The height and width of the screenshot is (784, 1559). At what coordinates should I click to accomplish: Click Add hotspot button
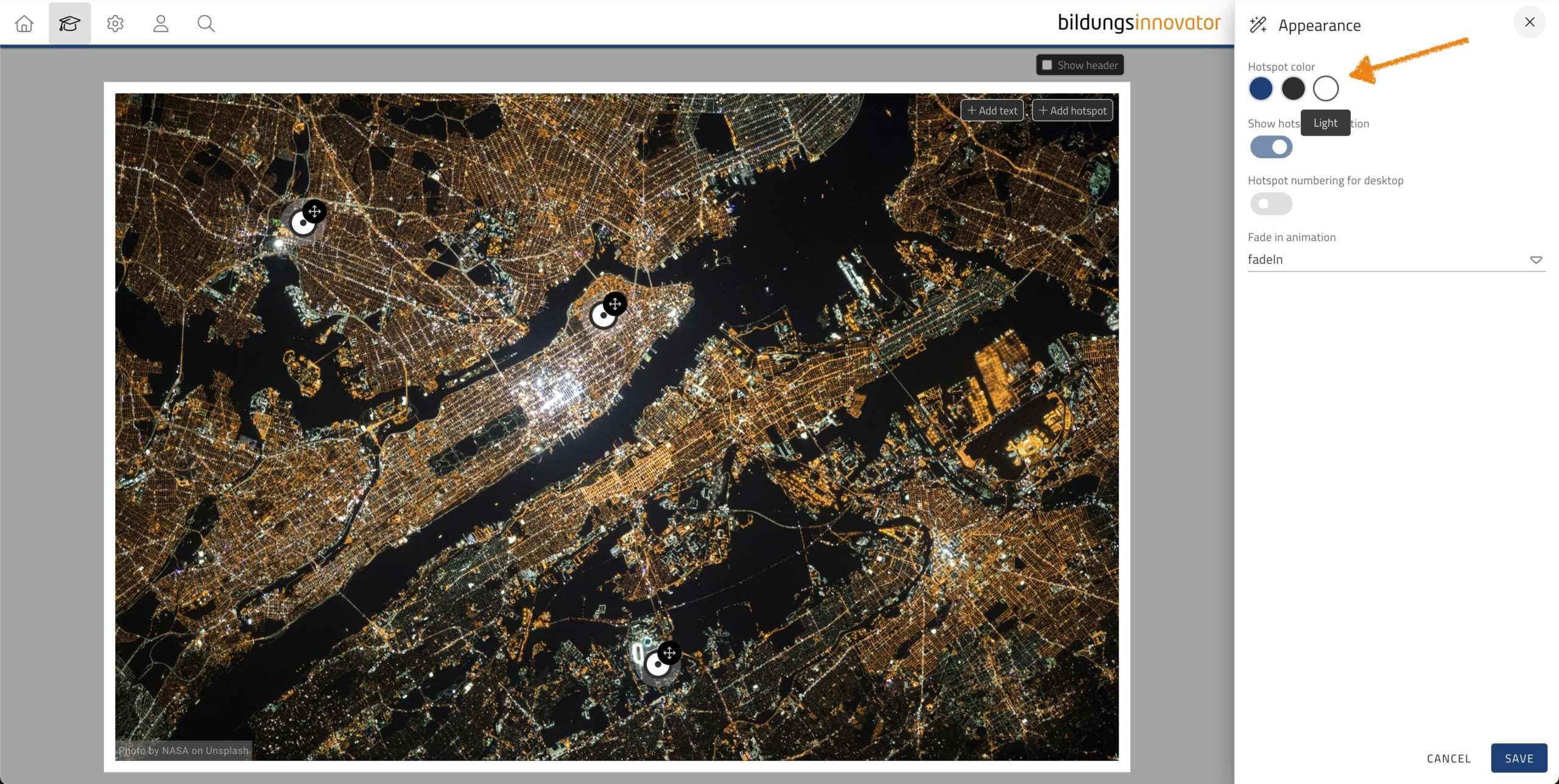1072,111
